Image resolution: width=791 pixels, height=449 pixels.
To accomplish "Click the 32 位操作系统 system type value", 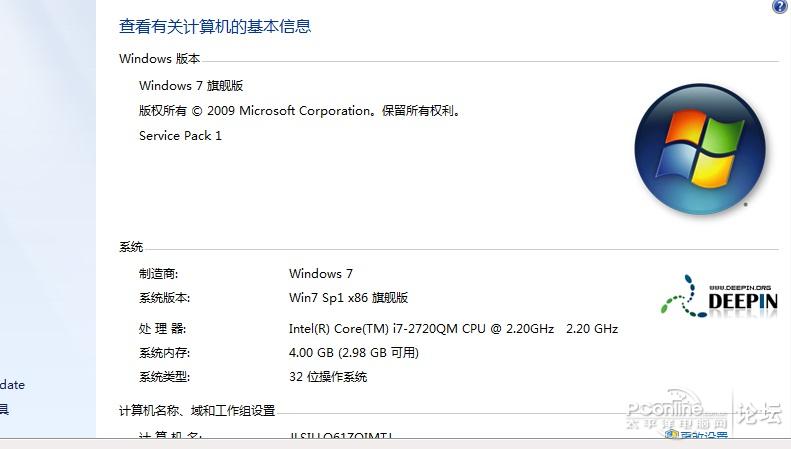I will (328, 377).
